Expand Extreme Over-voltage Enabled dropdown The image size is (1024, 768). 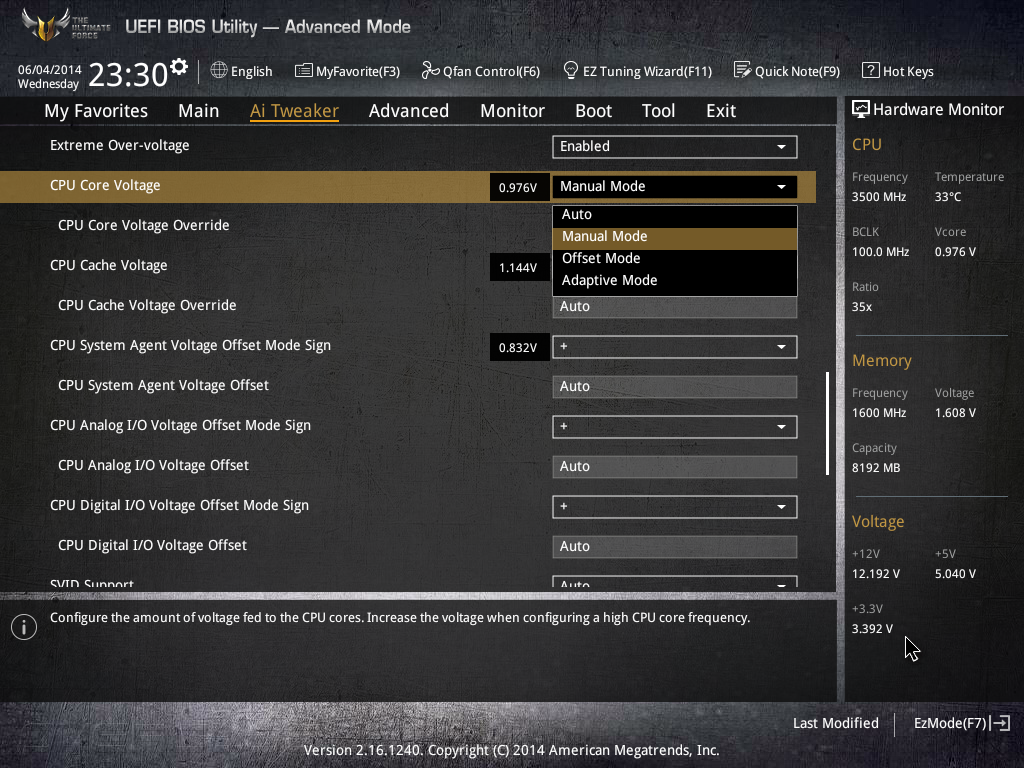tap(675, 146)
